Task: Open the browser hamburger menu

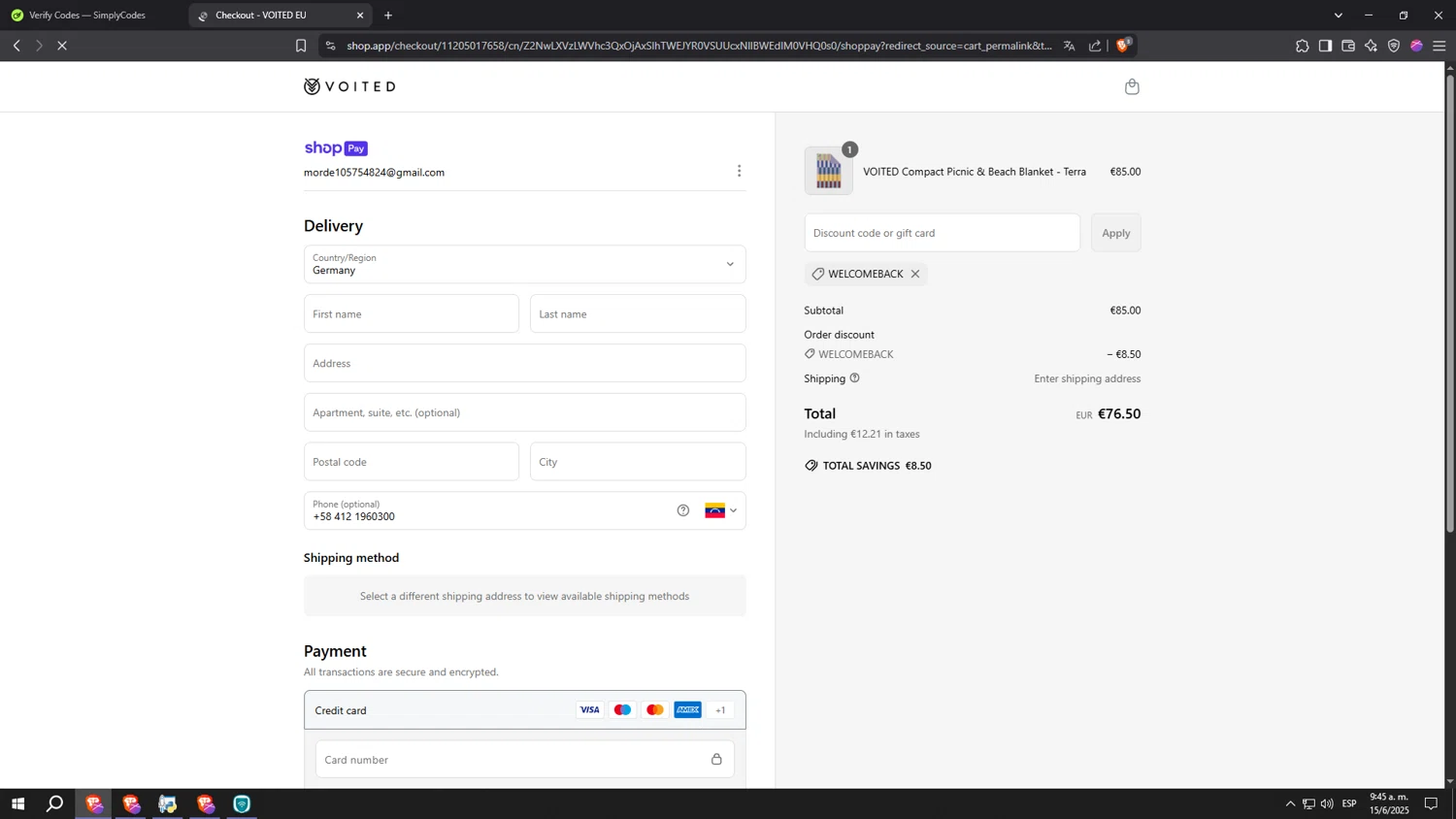Action: pyautogui.click(x=1439, y=46)
